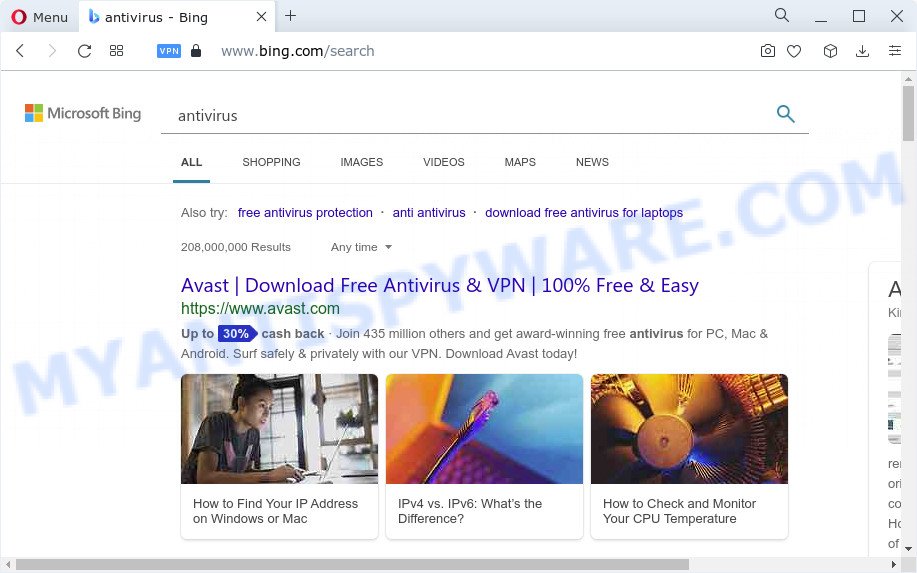Switch to the VIDEOS tab
Screen dimensions: 917x573
443,162
